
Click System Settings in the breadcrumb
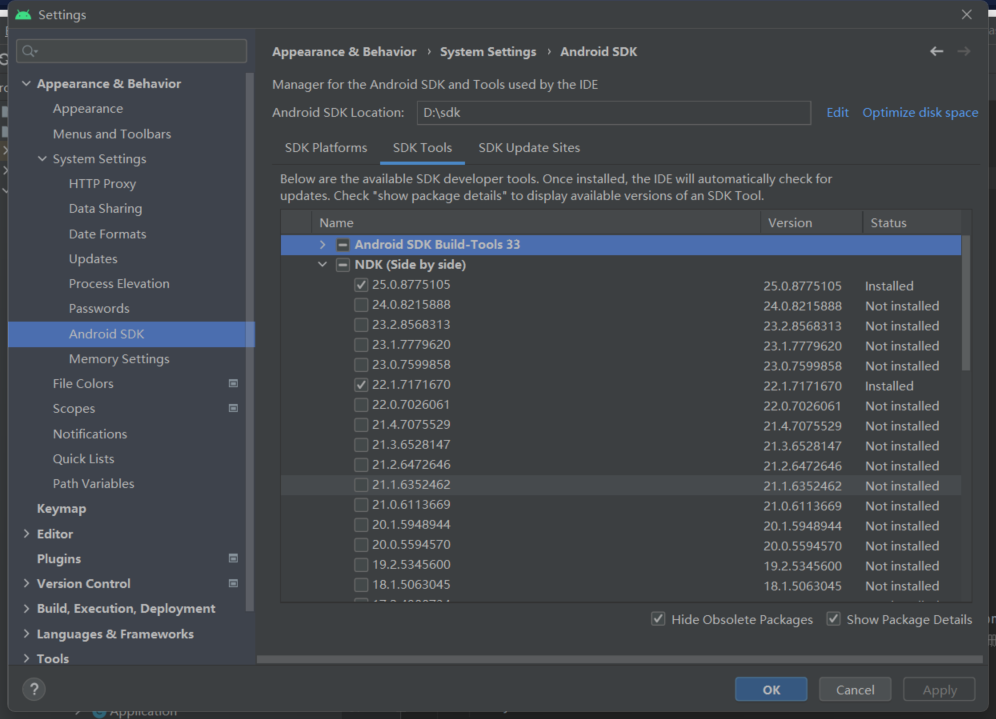click(488, 51)
